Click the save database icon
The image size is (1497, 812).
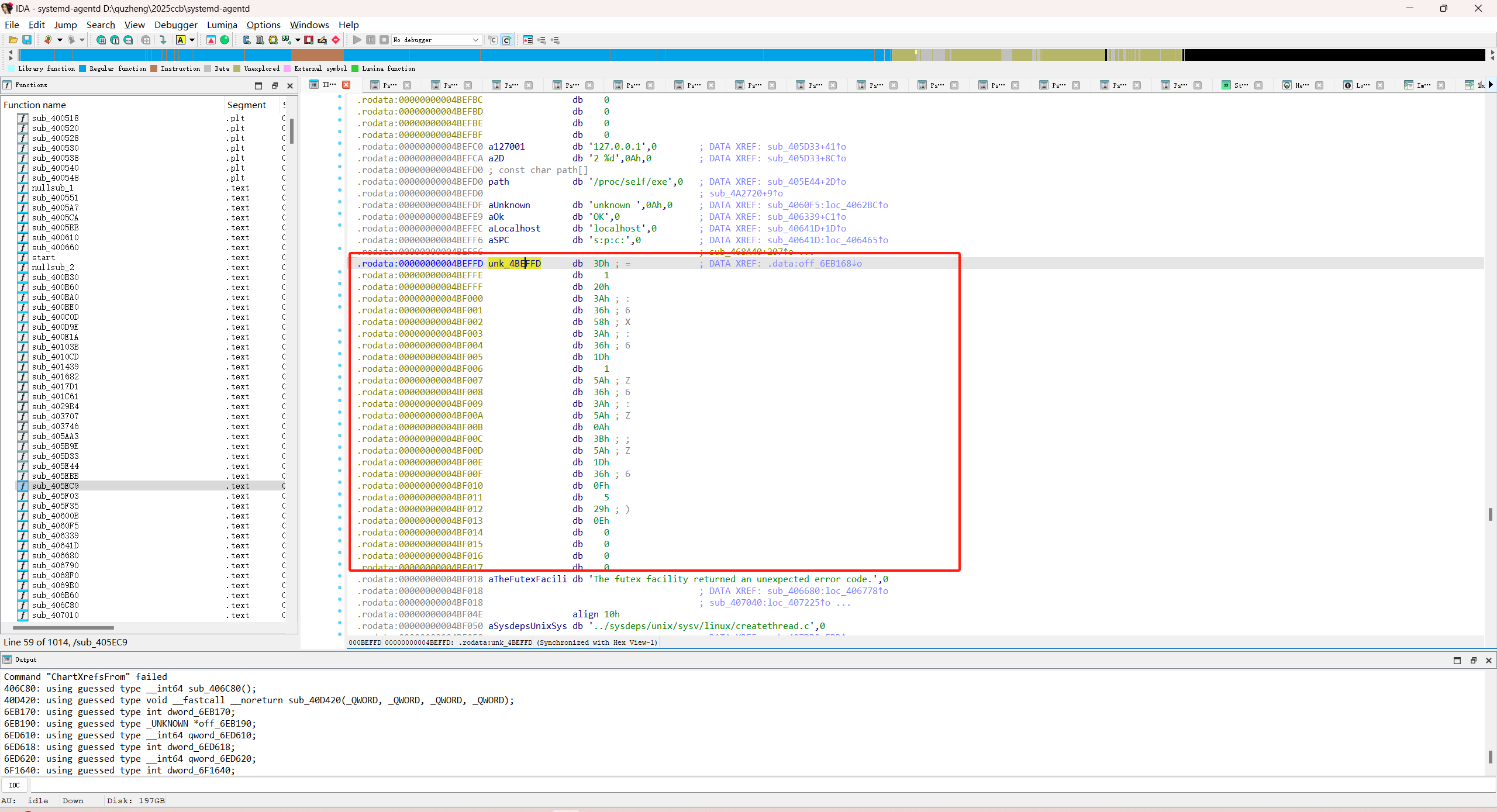point(27,40)
